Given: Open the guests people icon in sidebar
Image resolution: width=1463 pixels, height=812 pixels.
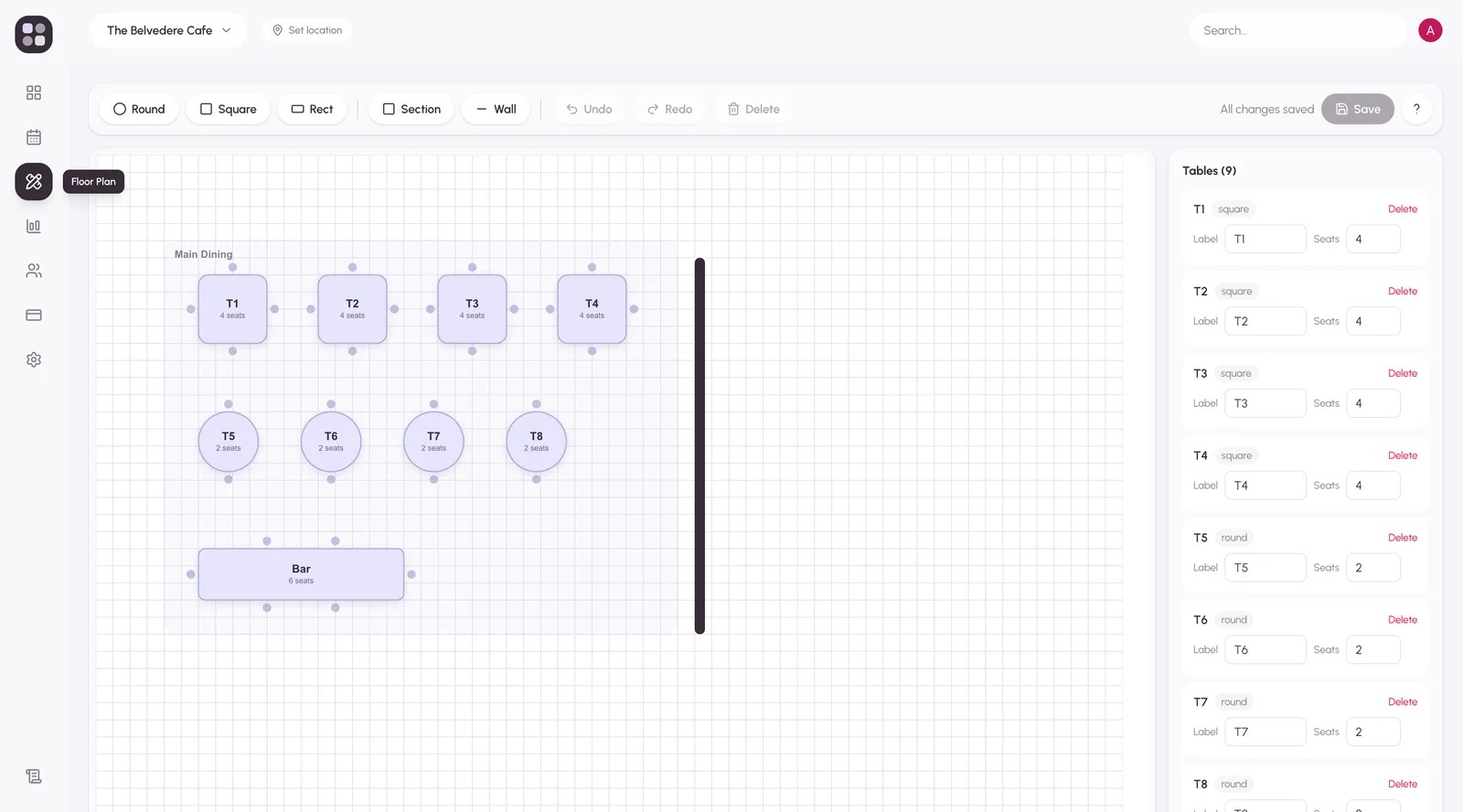Looking at the screenshot, I should coord(34,271).
